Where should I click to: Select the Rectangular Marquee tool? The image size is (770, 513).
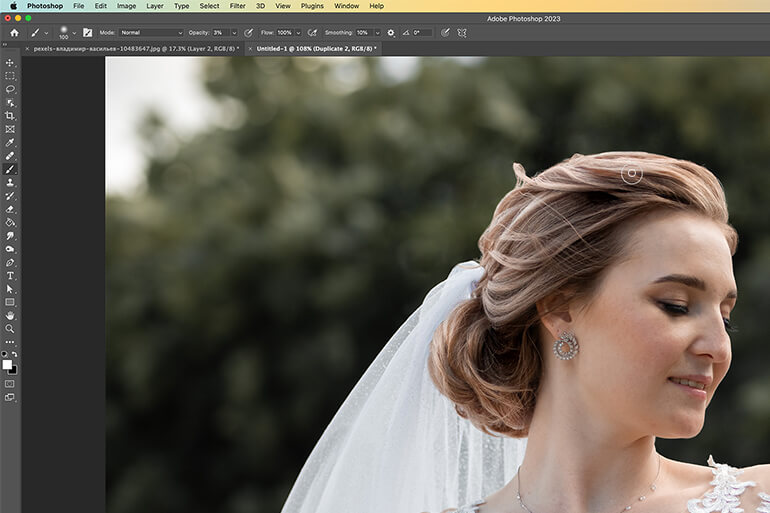coord(10,76)
